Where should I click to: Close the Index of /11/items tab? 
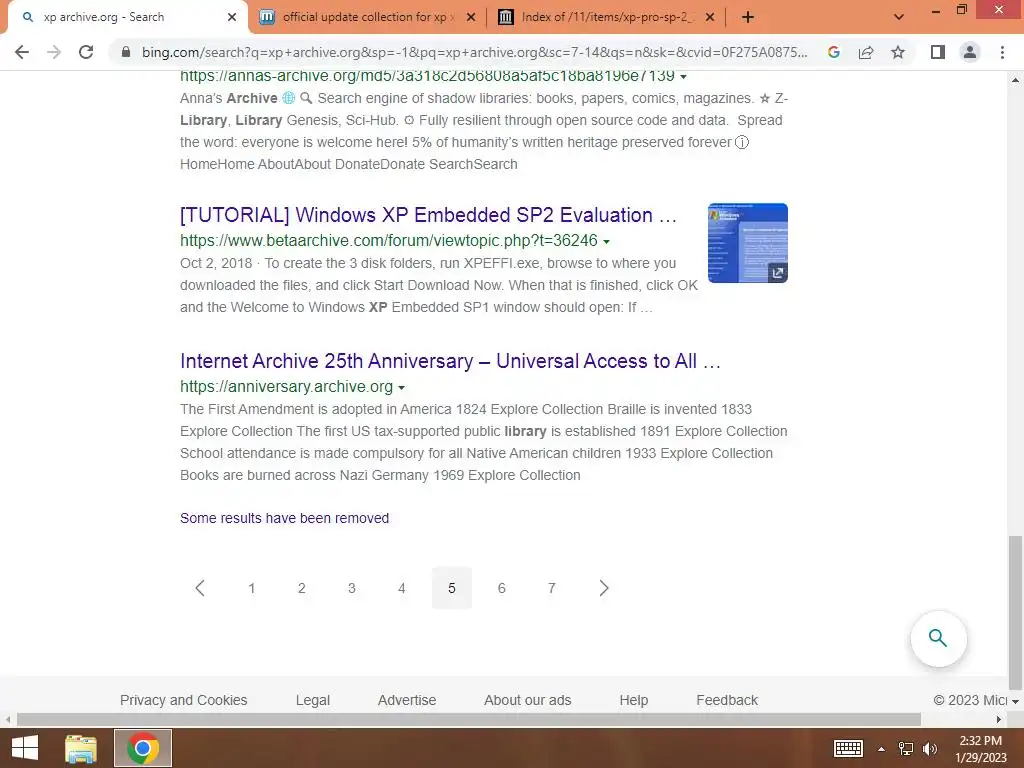[710, 17]
